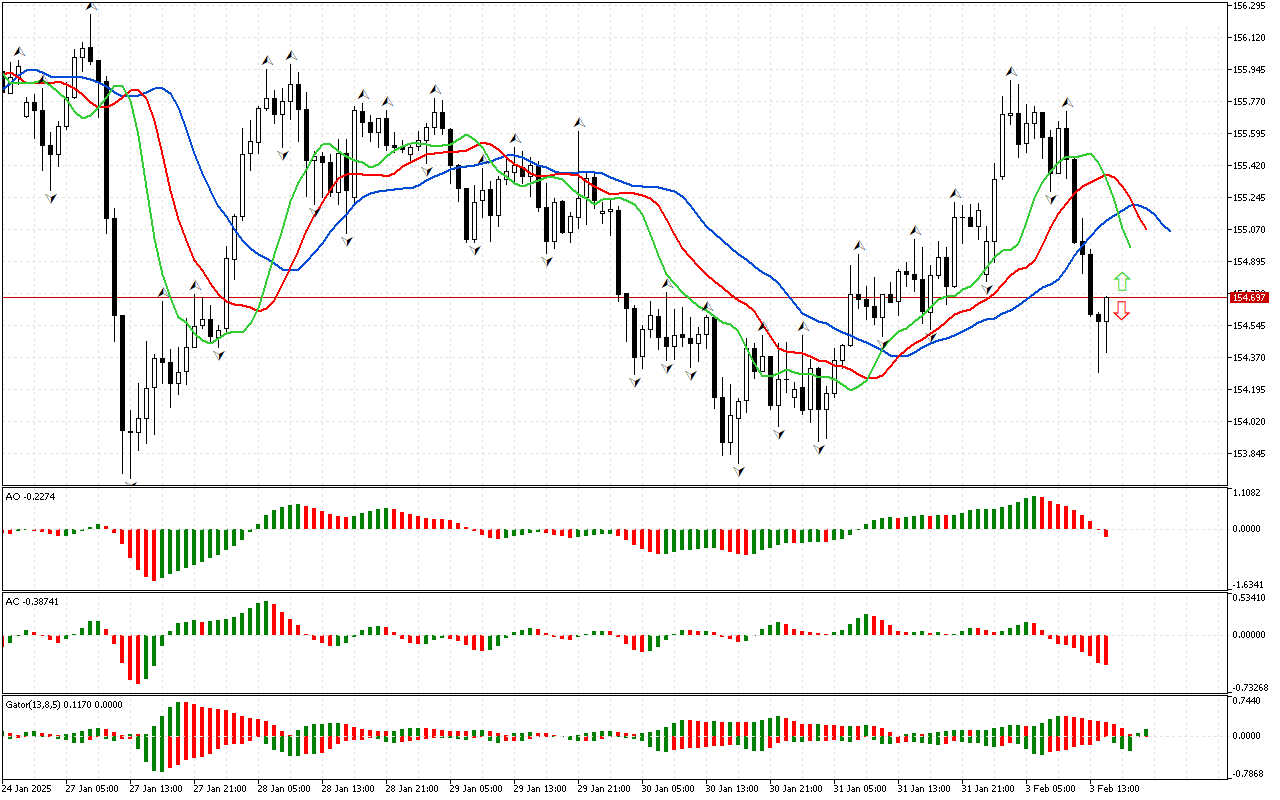
Task: Click the green up arrow signal
Action: (x=1122, y=282)
